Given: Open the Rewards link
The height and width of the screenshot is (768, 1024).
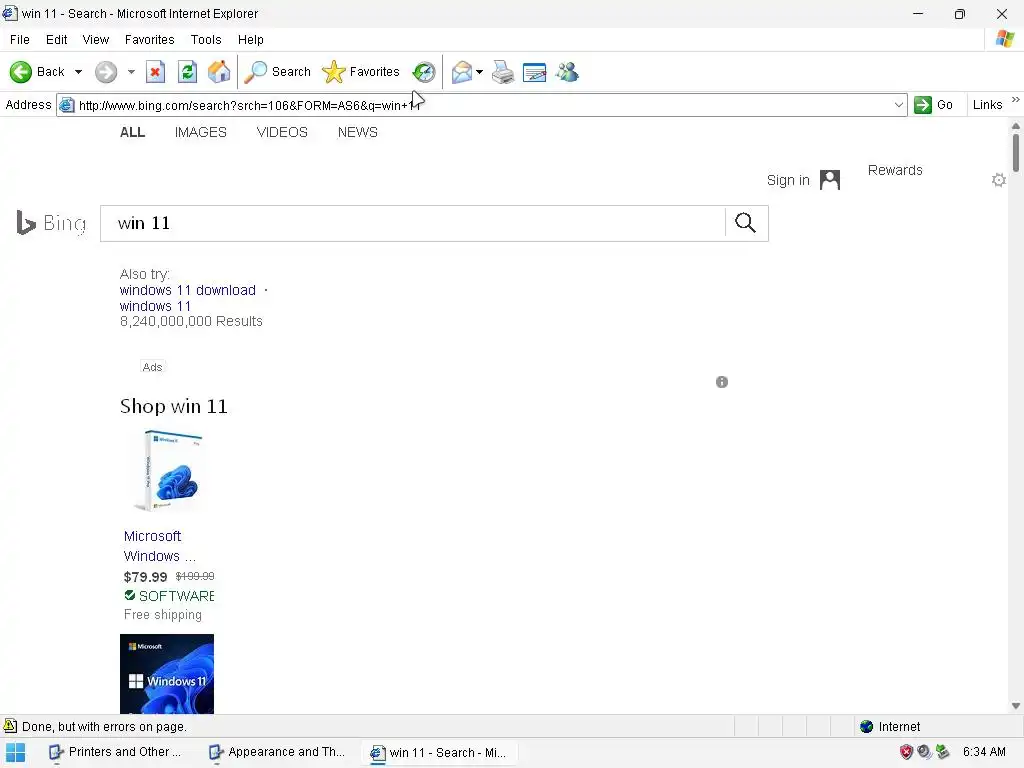Looking at the screenshot, I should click(895, 170).
